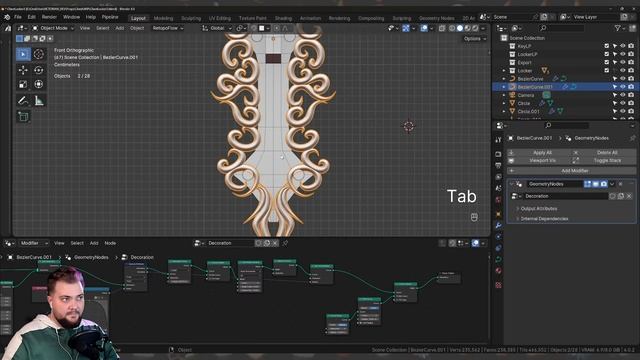Pin the Decoration node tree in node editor
Image resolution: width=640 pixels, height=360 pixels.
[285, 243]
